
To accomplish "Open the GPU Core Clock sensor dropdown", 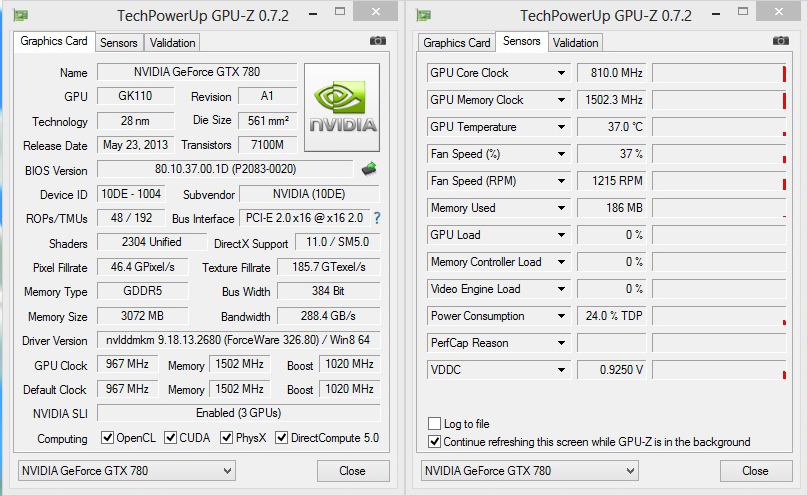I will (x=562, y=73).
